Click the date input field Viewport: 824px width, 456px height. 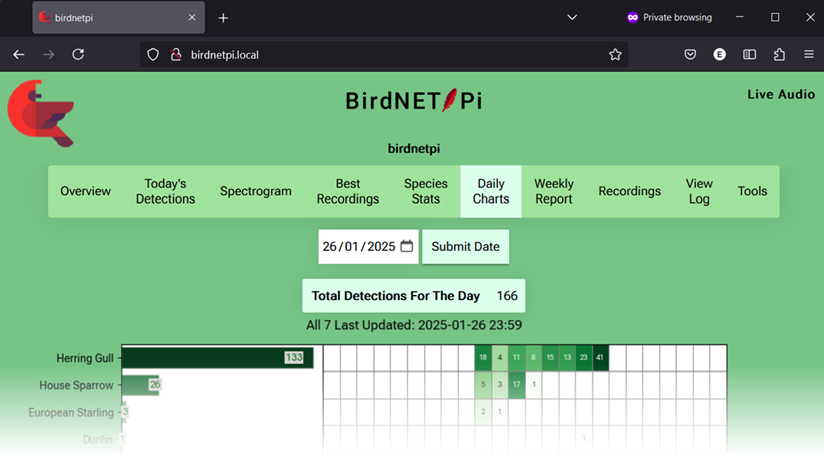(358, 246)
